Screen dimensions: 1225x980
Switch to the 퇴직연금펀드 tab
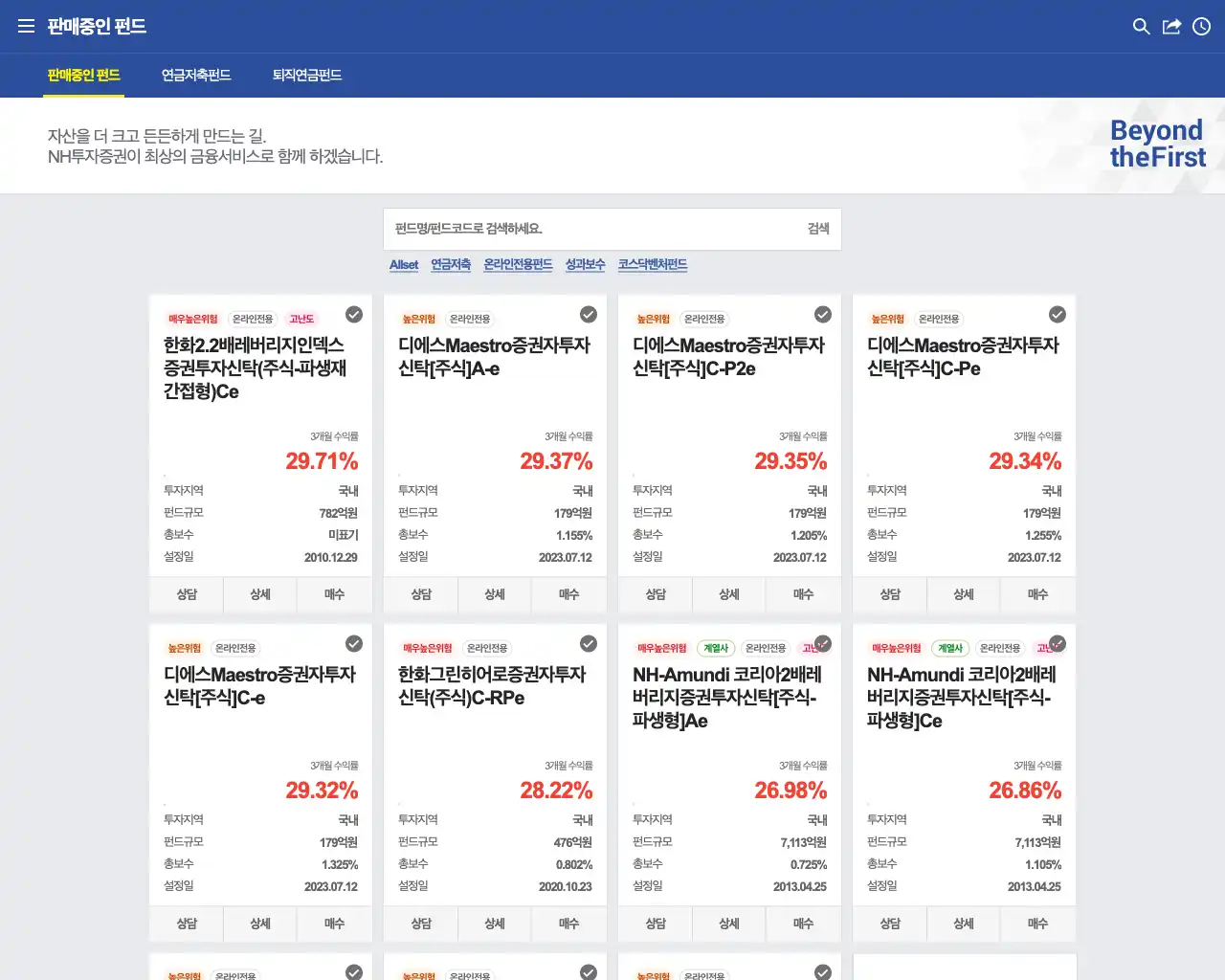[307, 75]
